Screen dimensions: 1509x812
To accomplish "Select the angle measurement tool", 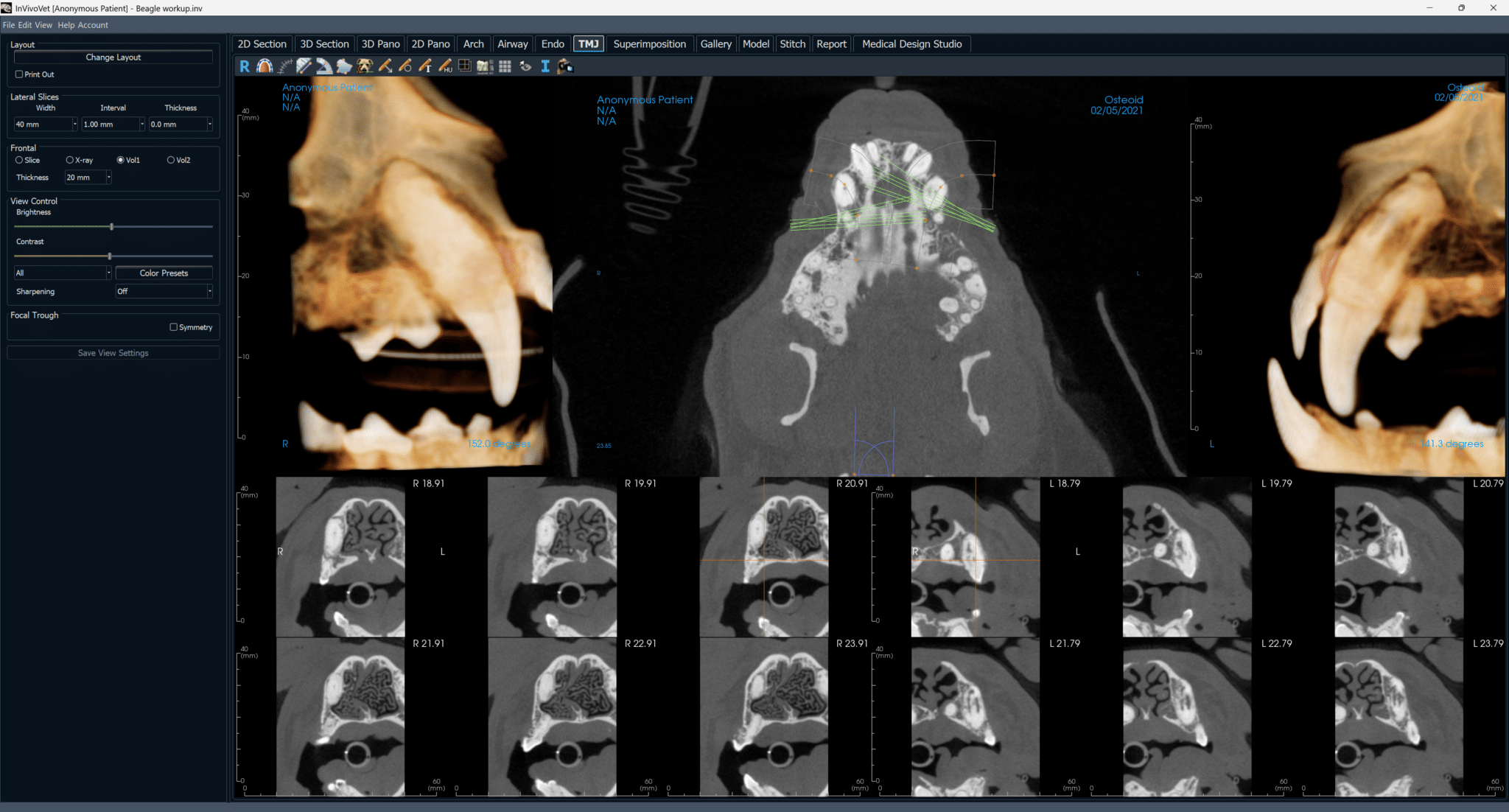I will (324, 66).
